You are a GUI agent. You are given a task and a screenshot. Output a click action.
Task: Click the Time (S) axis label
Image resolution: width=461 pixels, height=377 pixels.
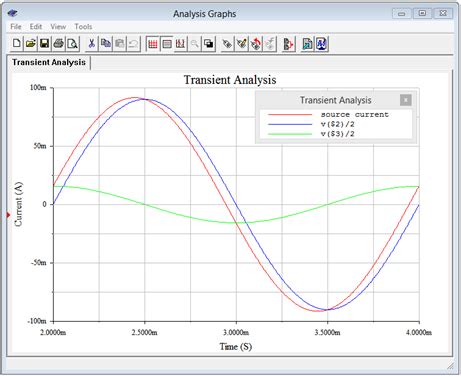tap(236, 347)
